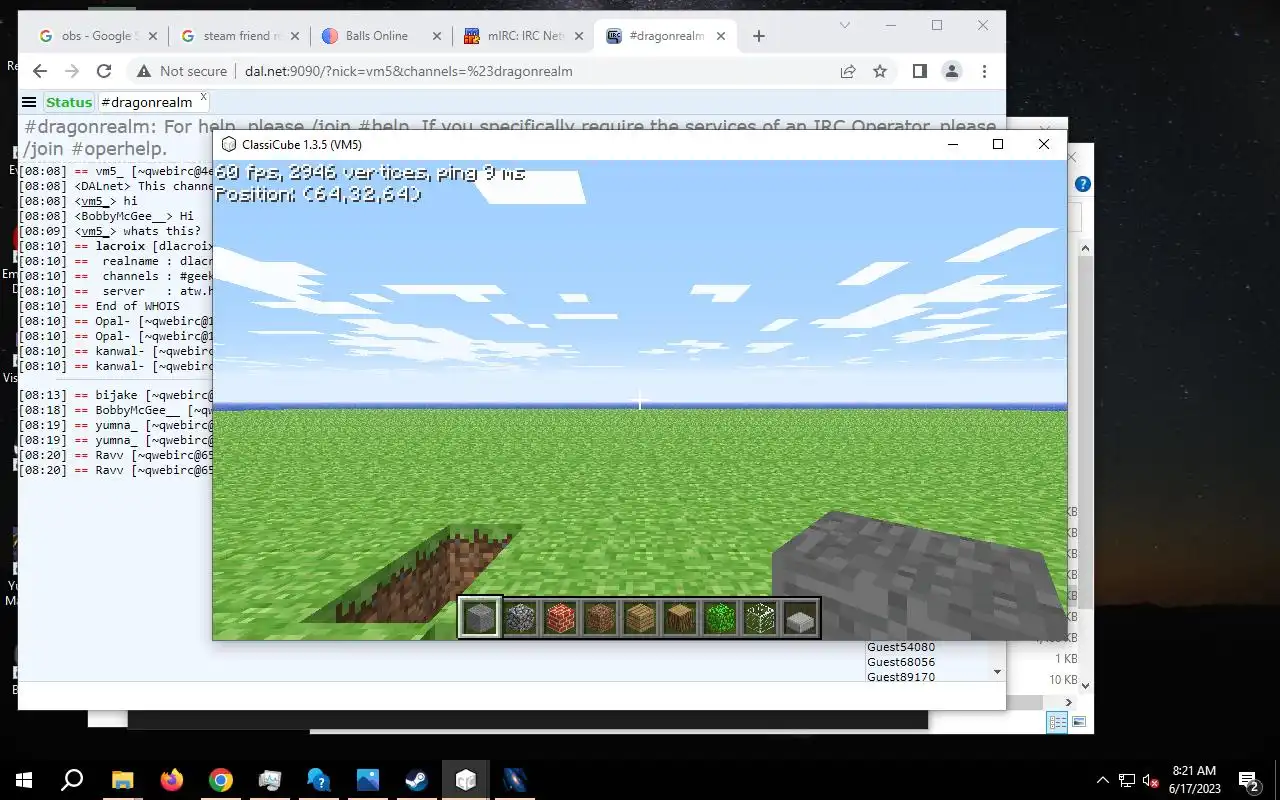Click the bijake join line in chat
Viewport: 1280px width, 800px height.
(x=116, y=396)
